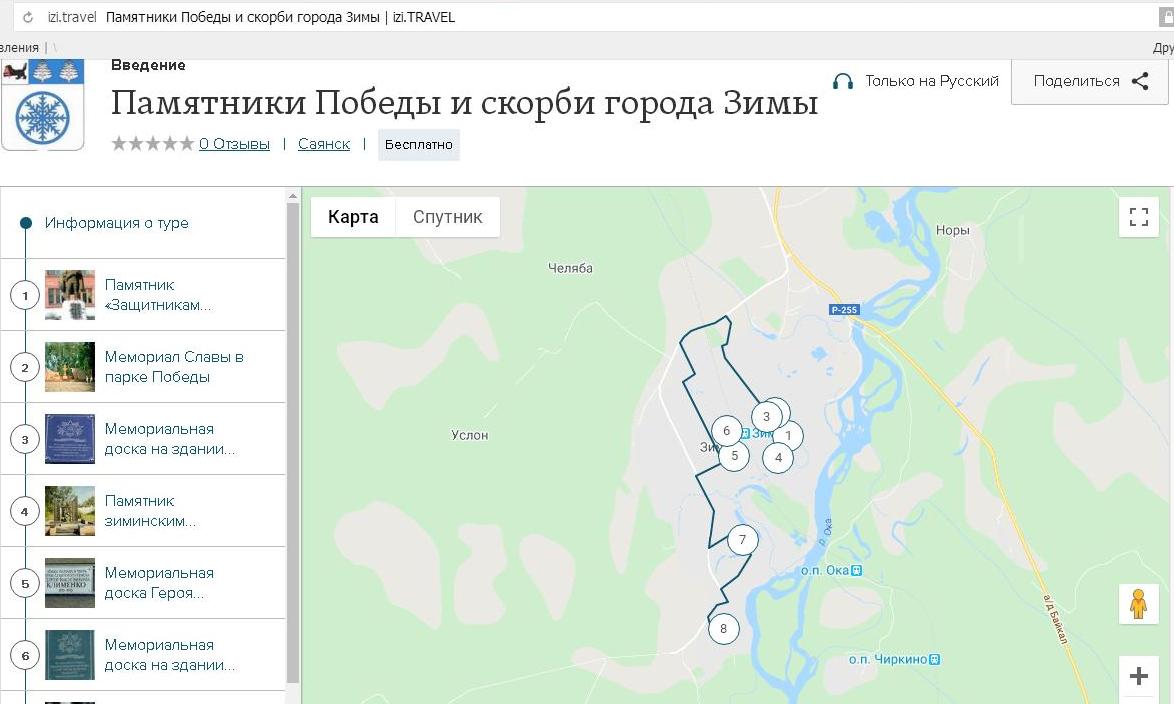This screenshot has height=704, width=1174.
Task: Select map marker number 6
Action: click(727, 431)
